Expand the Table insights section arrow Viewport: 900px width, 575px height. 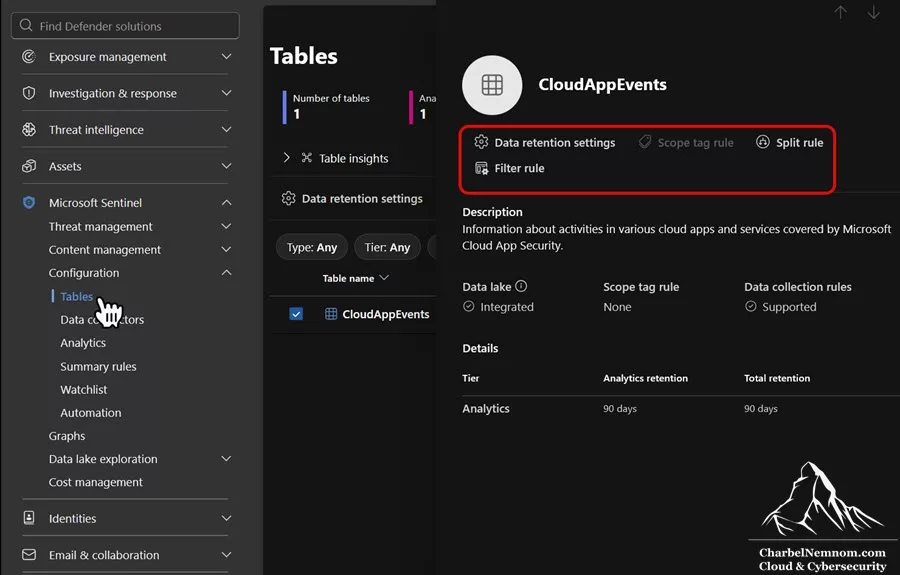click(x=286, y=157)
